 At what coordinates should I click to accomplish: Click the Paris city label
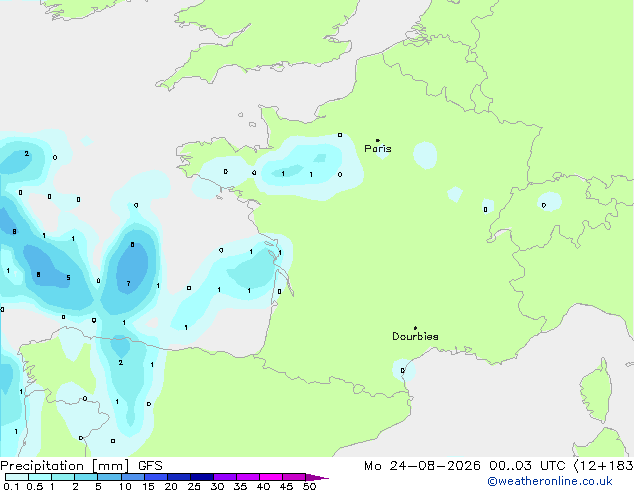(x=378, y=149)
